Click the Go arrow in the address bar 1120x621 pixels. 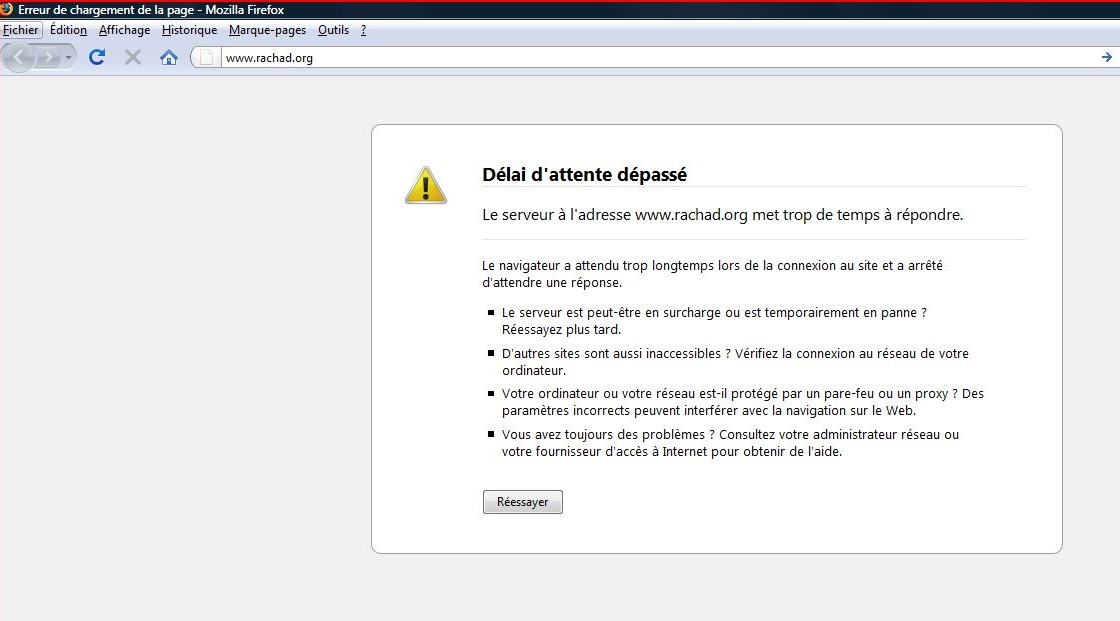(x=1106, y=57)
